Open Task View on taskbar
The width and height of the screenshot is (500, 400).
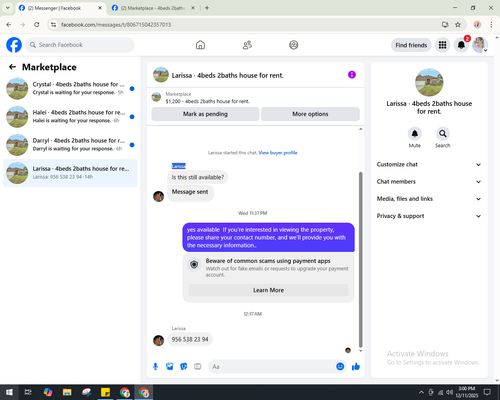[x=28, y=392]
